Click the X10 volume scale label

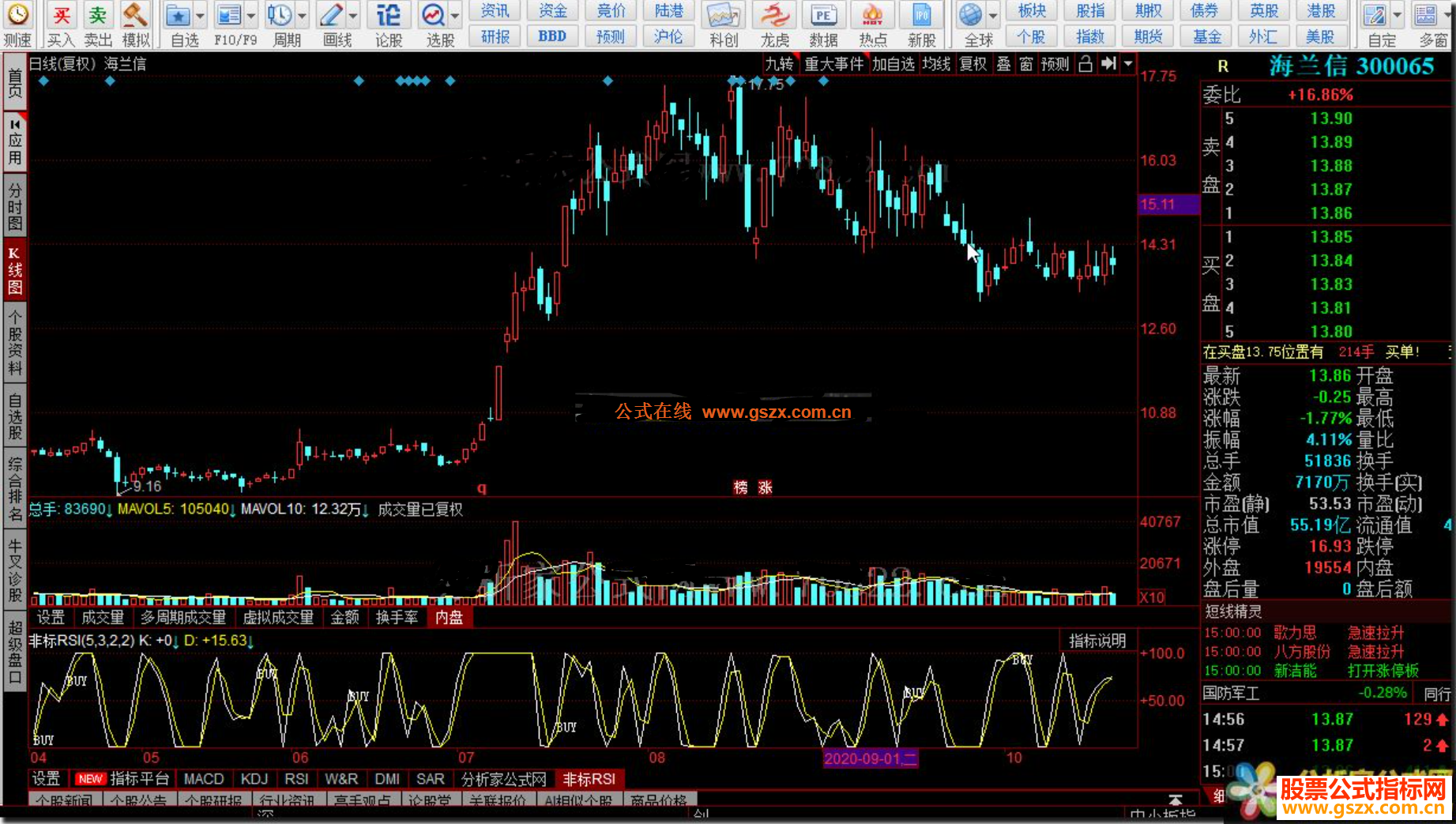1152,597
